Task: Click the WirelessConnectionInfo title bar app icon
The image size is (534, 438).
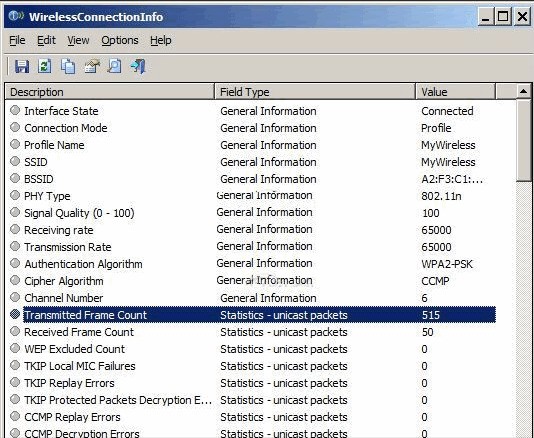Action: 16,16
